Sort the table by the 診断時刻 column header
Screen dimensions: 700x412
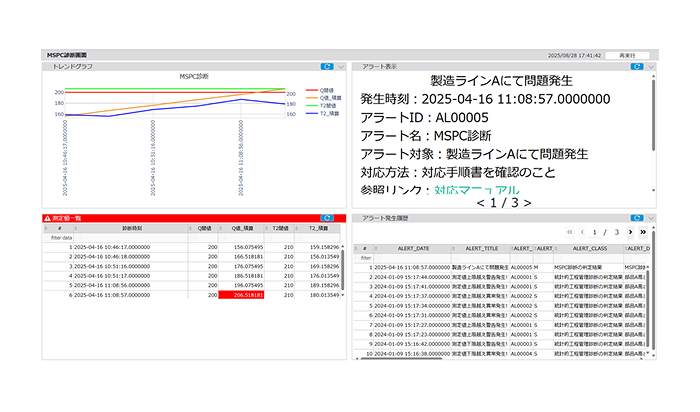[x=129, y=228]
